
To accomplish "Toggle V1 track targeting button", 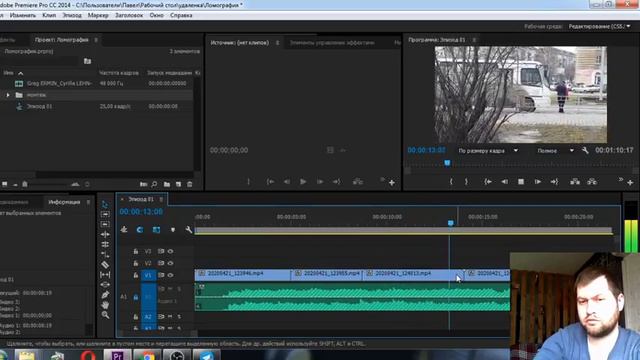I will 148,275.
